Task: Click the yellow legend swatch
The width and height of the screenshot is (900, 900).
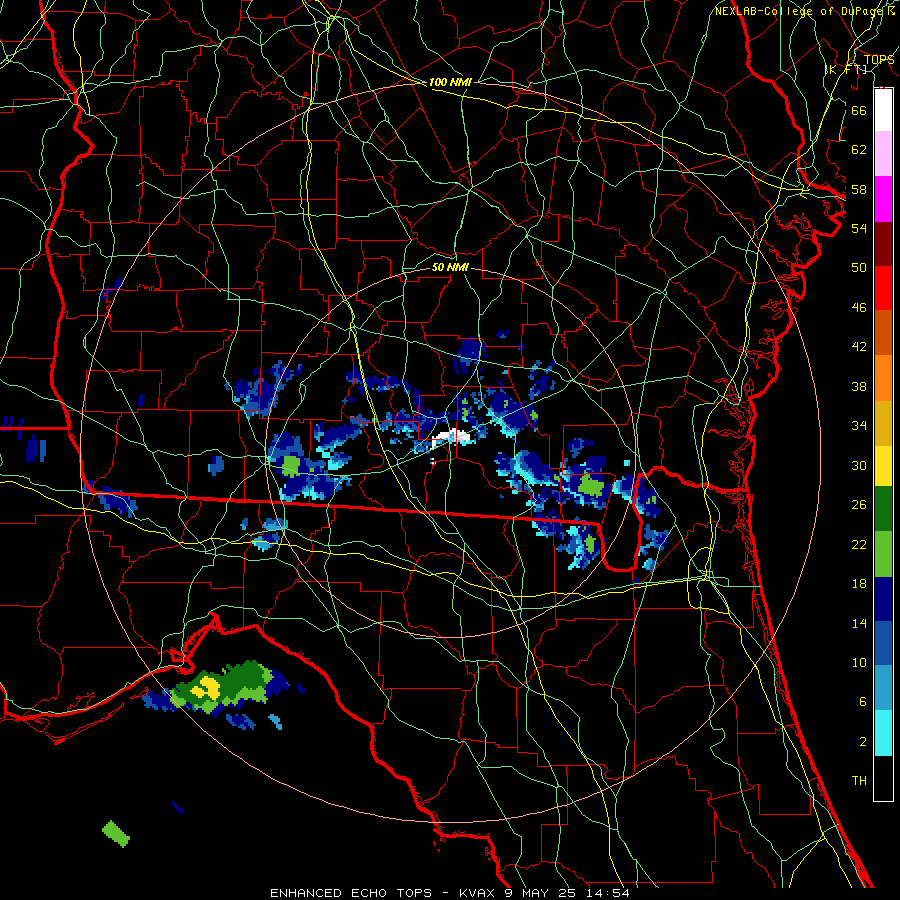Action: [x=883, y=466]
